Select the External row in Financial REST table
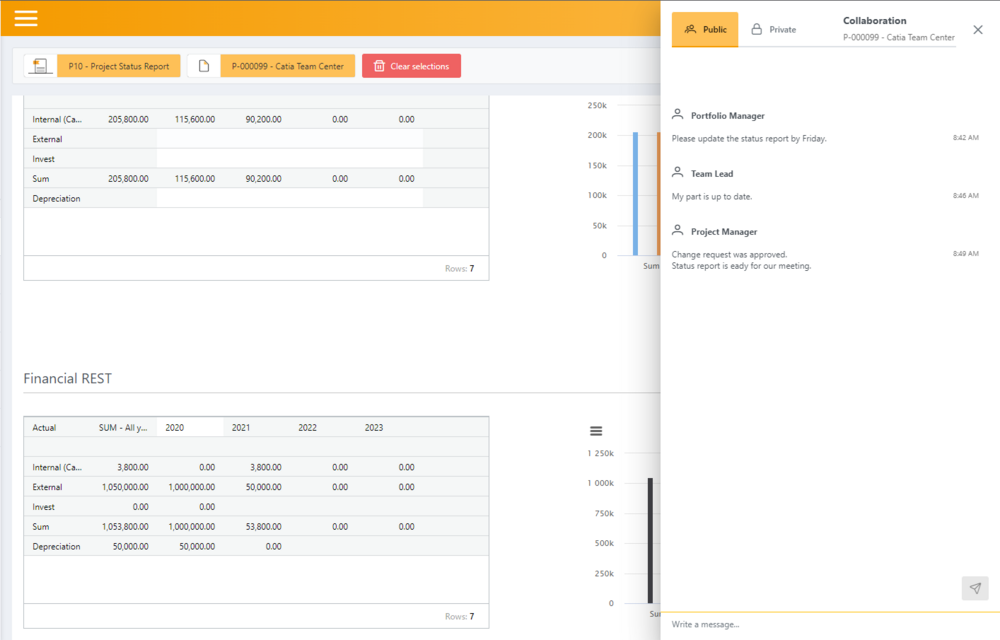 click(x=47, y=487)
